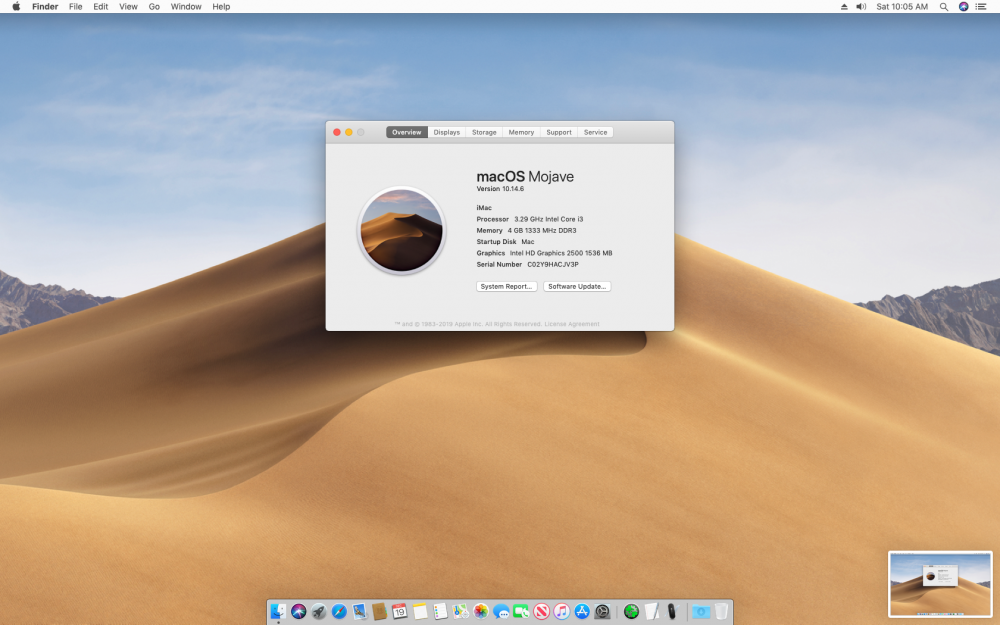This screenshot has height=625, width=1000.
Task: Open the Calendar app in dock
Action: pyautogui.click(x=399, y=612)
